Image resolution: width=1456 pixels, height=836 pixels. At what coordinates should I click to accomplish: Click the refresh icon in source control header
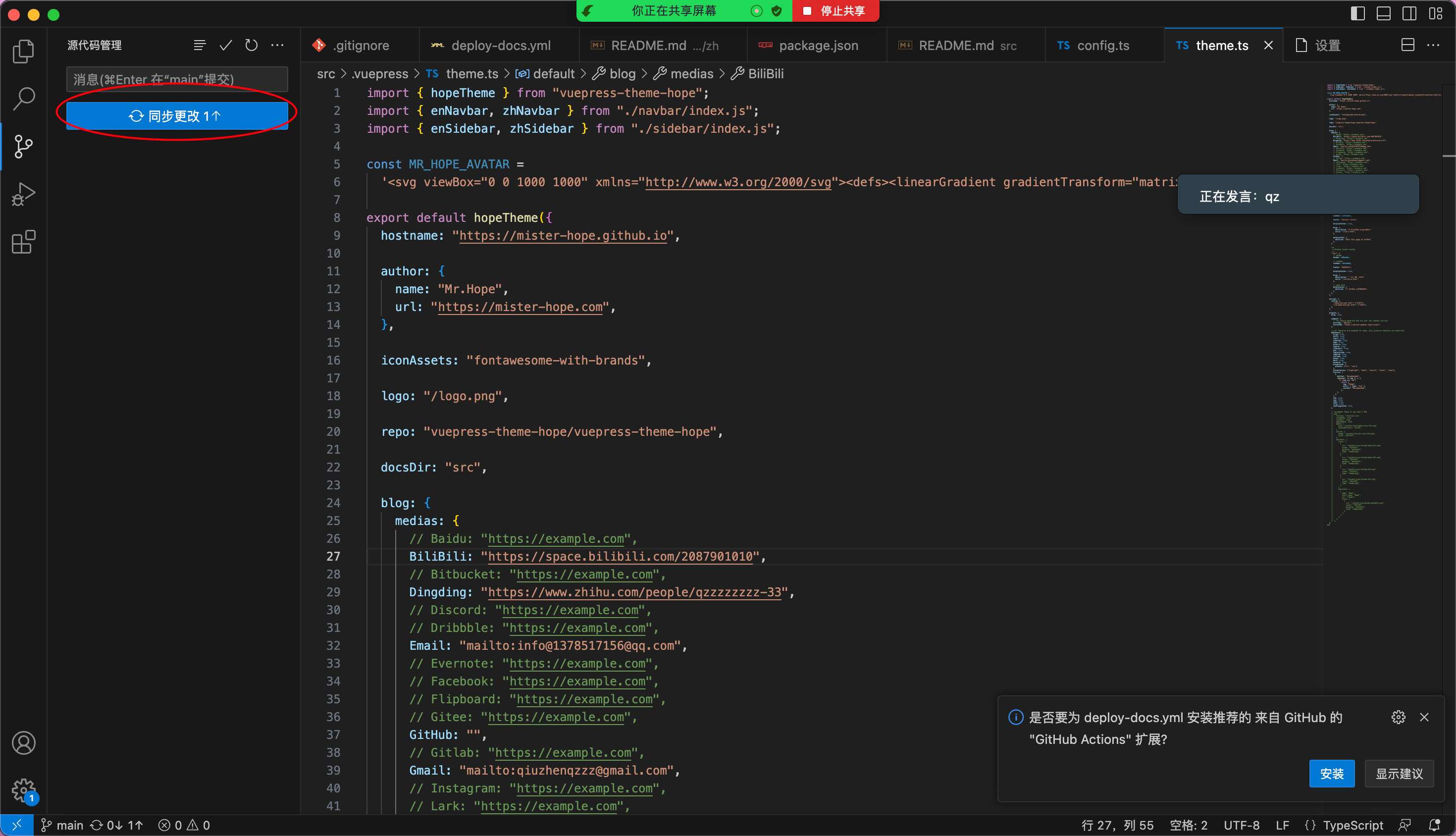click(x=251, y=45)
